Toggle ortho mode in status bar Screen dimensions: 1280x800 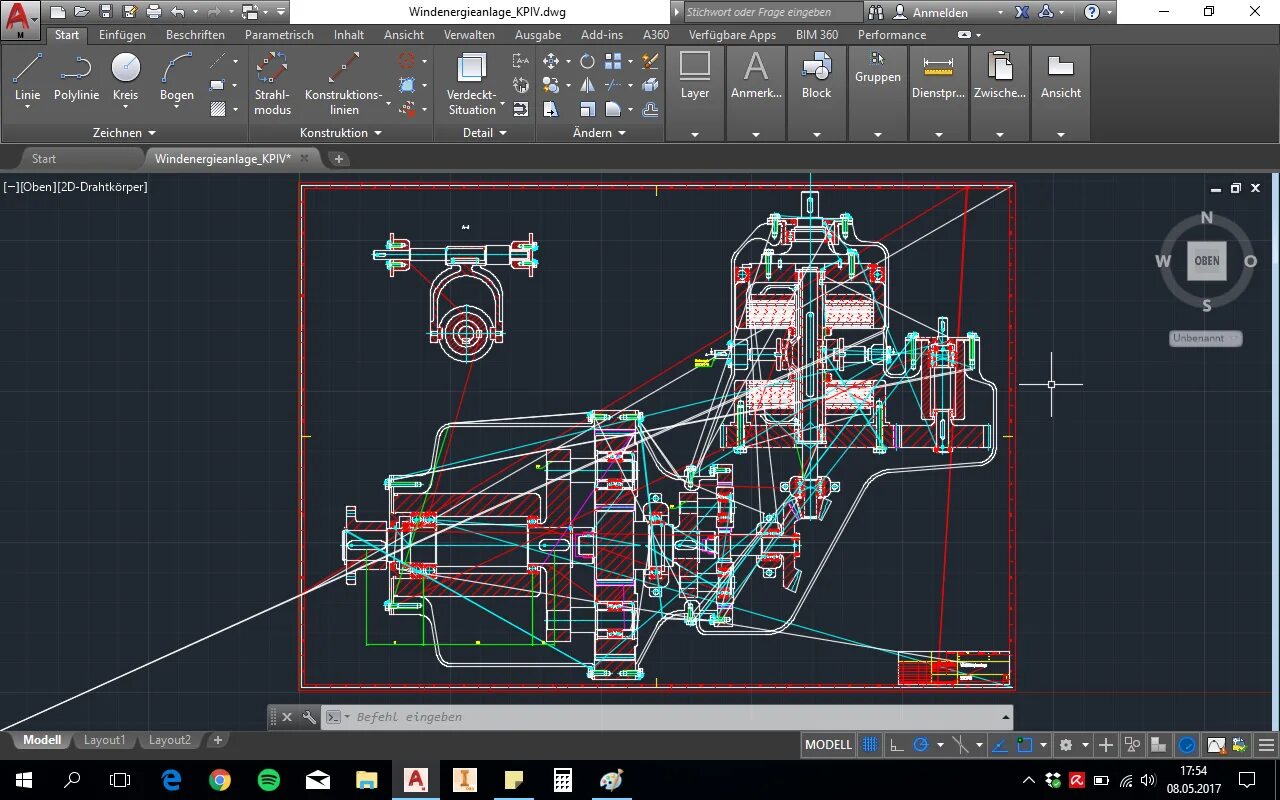897,745
